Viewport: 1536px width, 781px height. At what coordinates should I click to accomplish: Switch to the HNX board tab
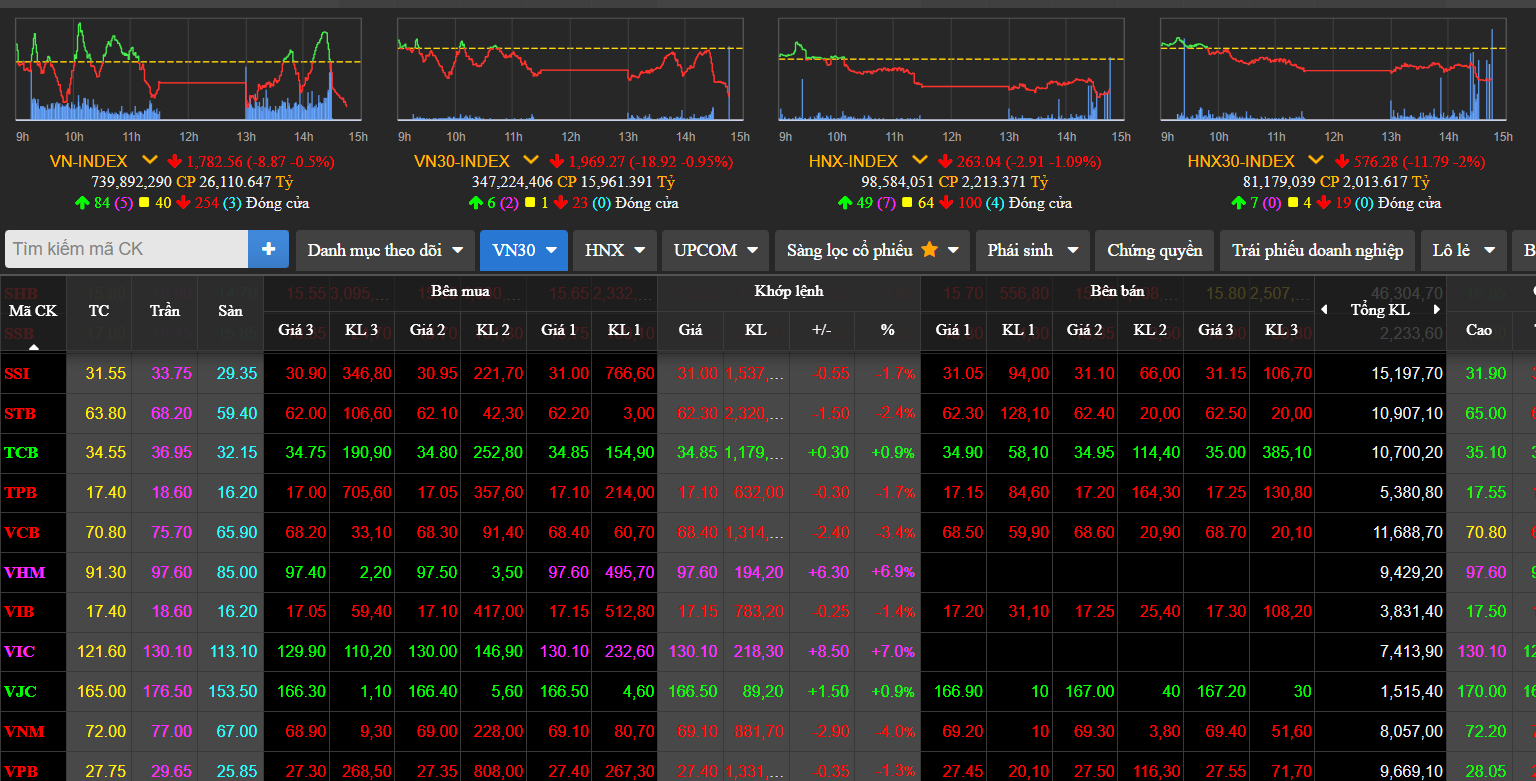point(614,250)
